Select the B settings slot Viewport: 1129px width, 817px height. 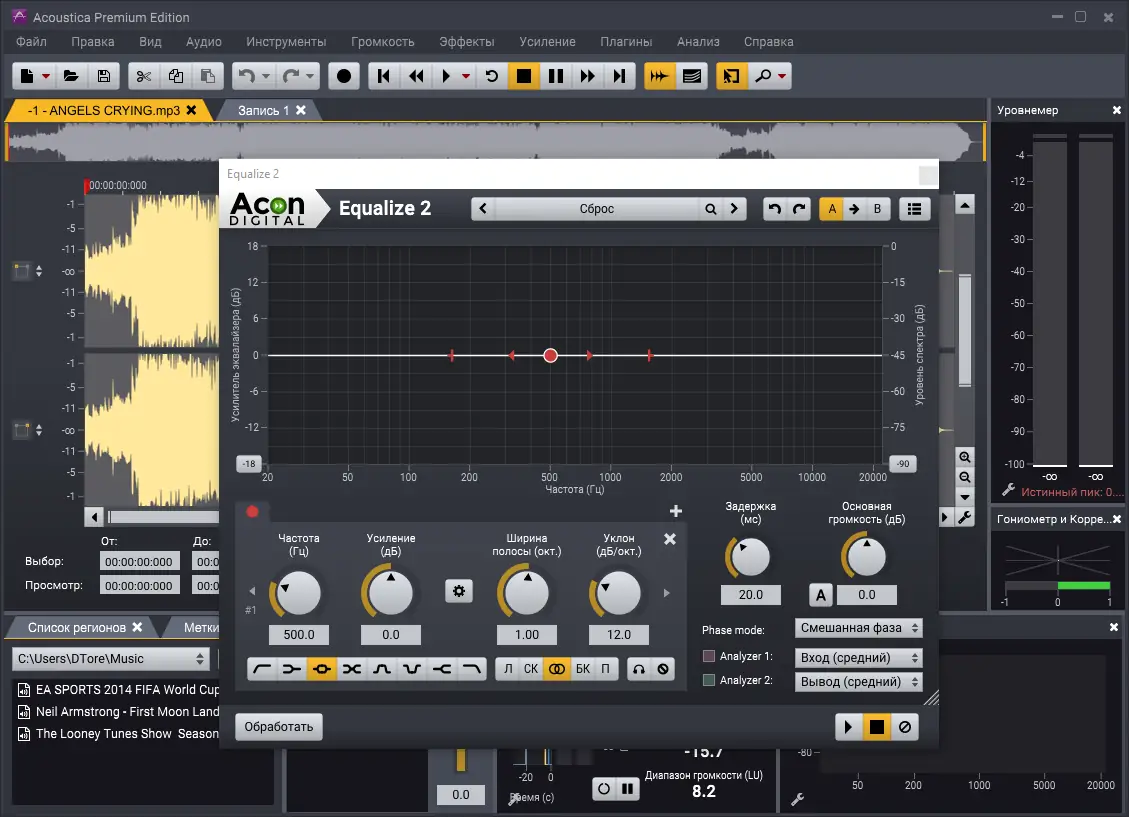[x=877, y=209]
